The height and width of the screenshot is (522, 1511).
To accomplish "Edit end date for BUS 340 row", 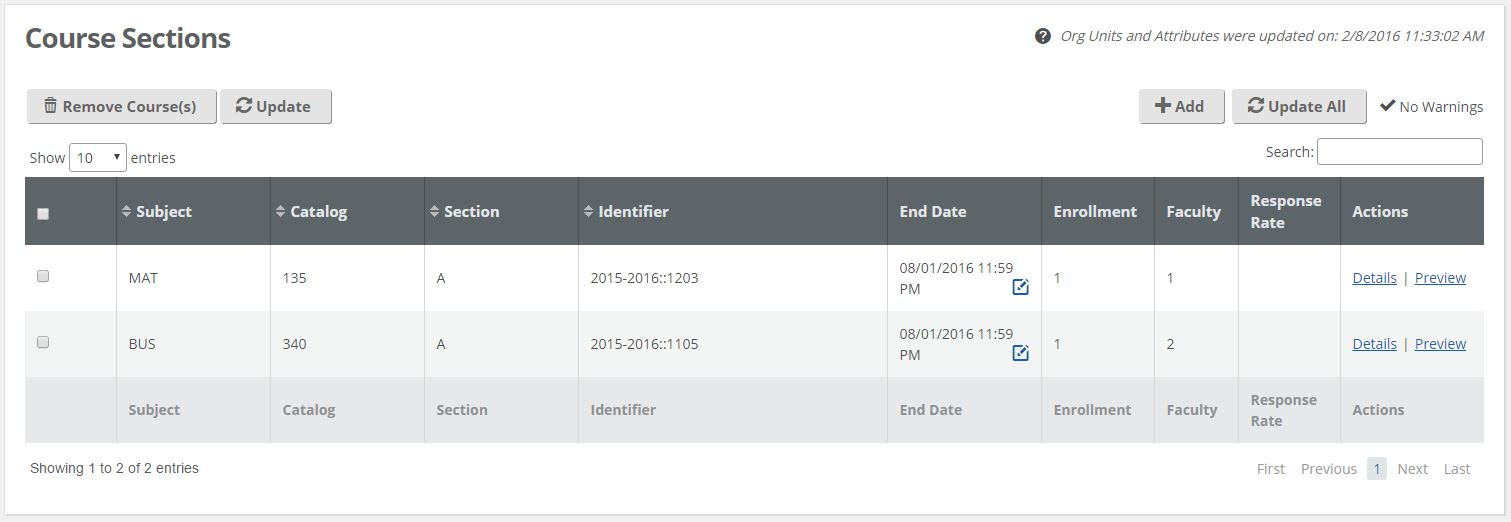I will (x=1020, y=353).
